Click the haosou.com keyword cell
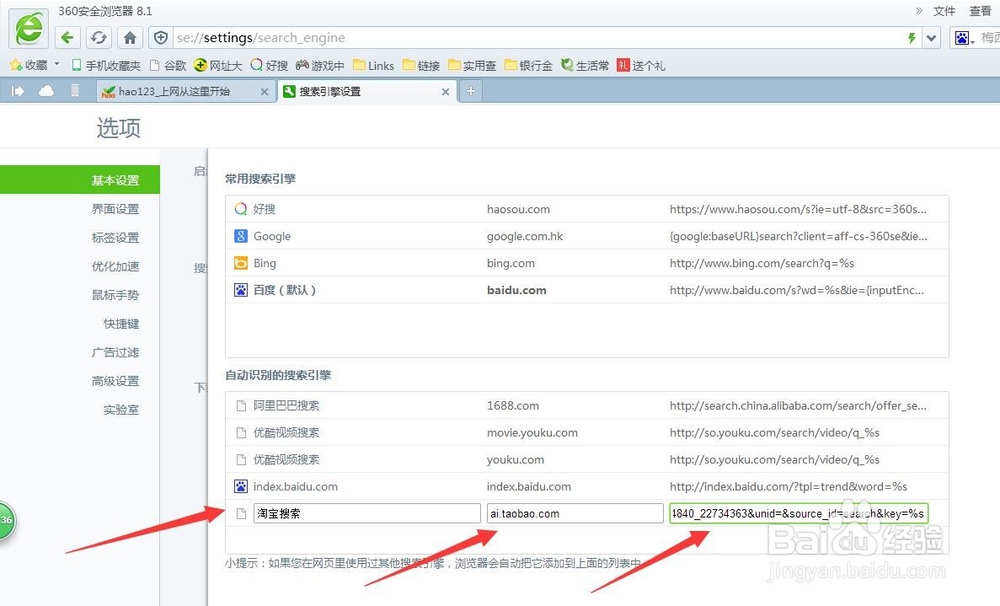 (518, 209)
